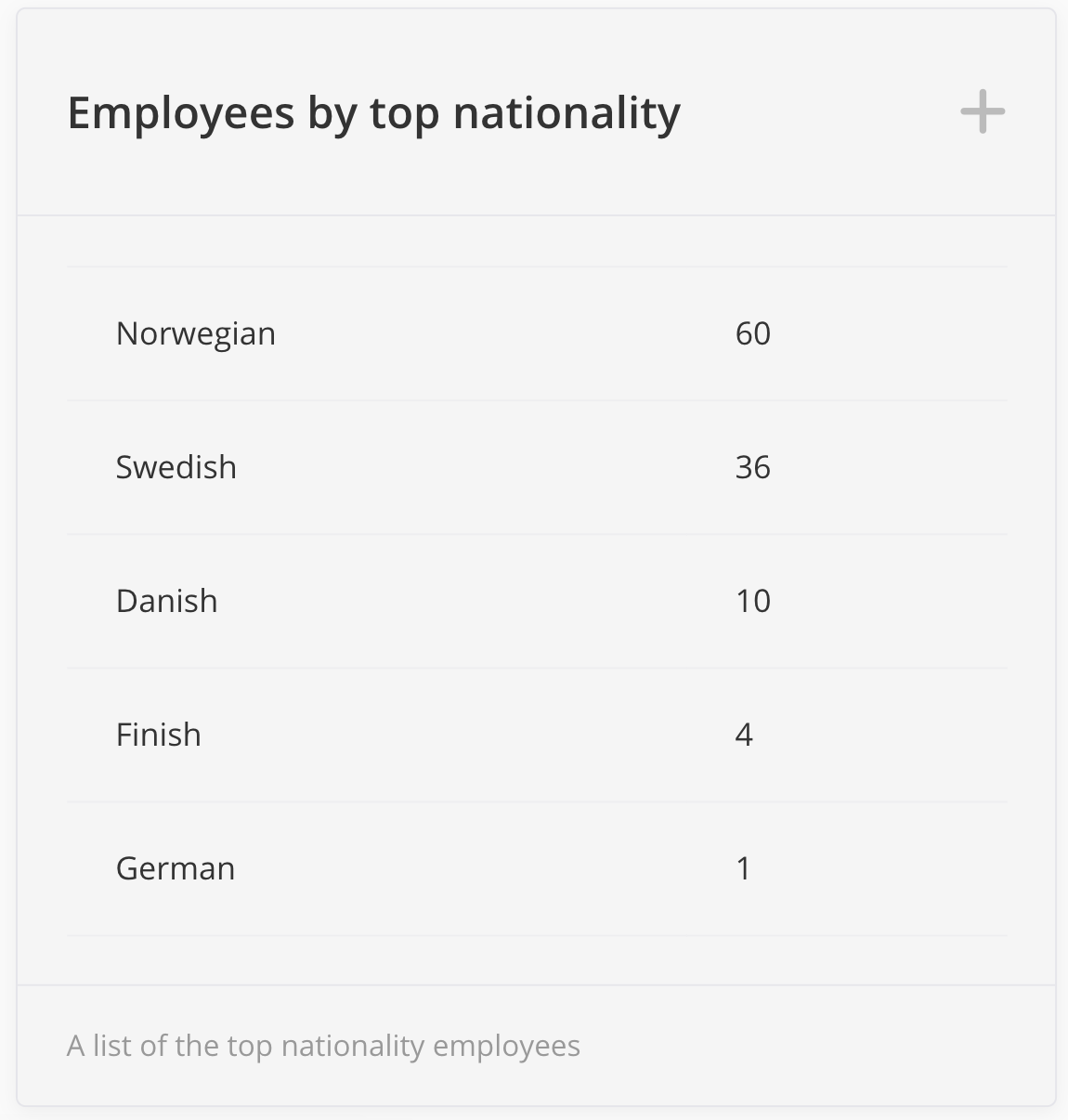
Task: Select the Danish nationality label
Action: (166, 601)
